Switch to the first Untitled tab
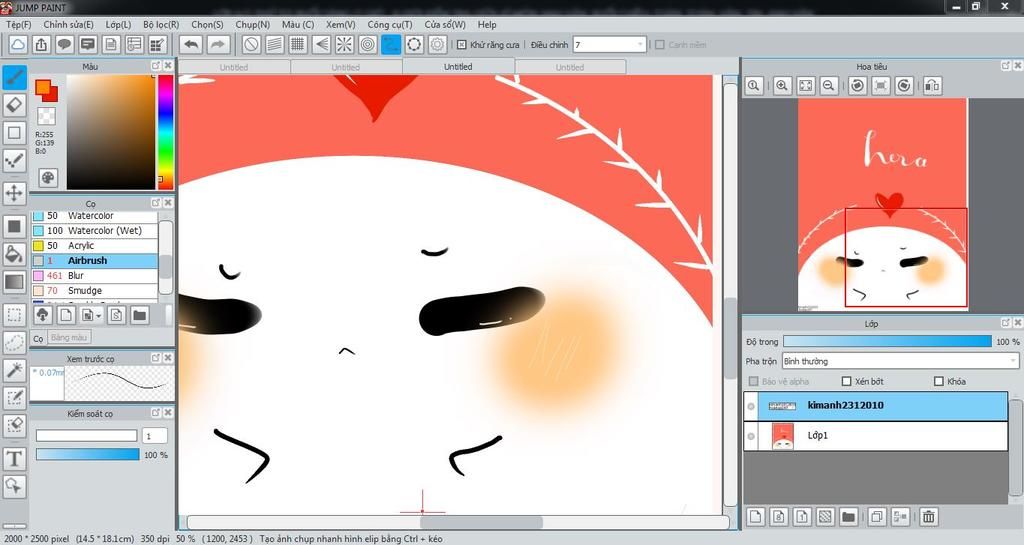 pos(234,67)
